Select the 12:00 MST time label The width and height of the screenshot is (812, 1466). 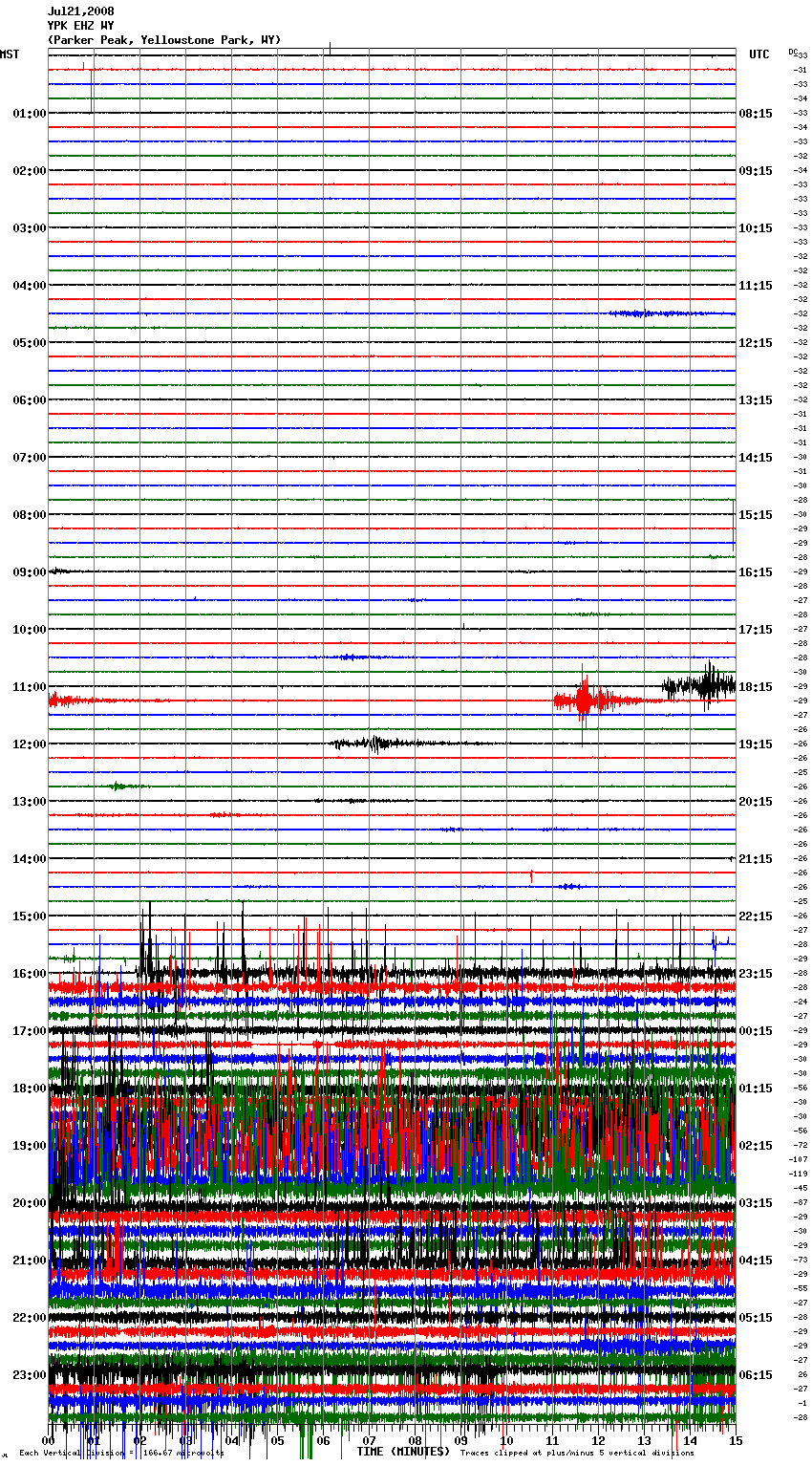coord(30,744)
